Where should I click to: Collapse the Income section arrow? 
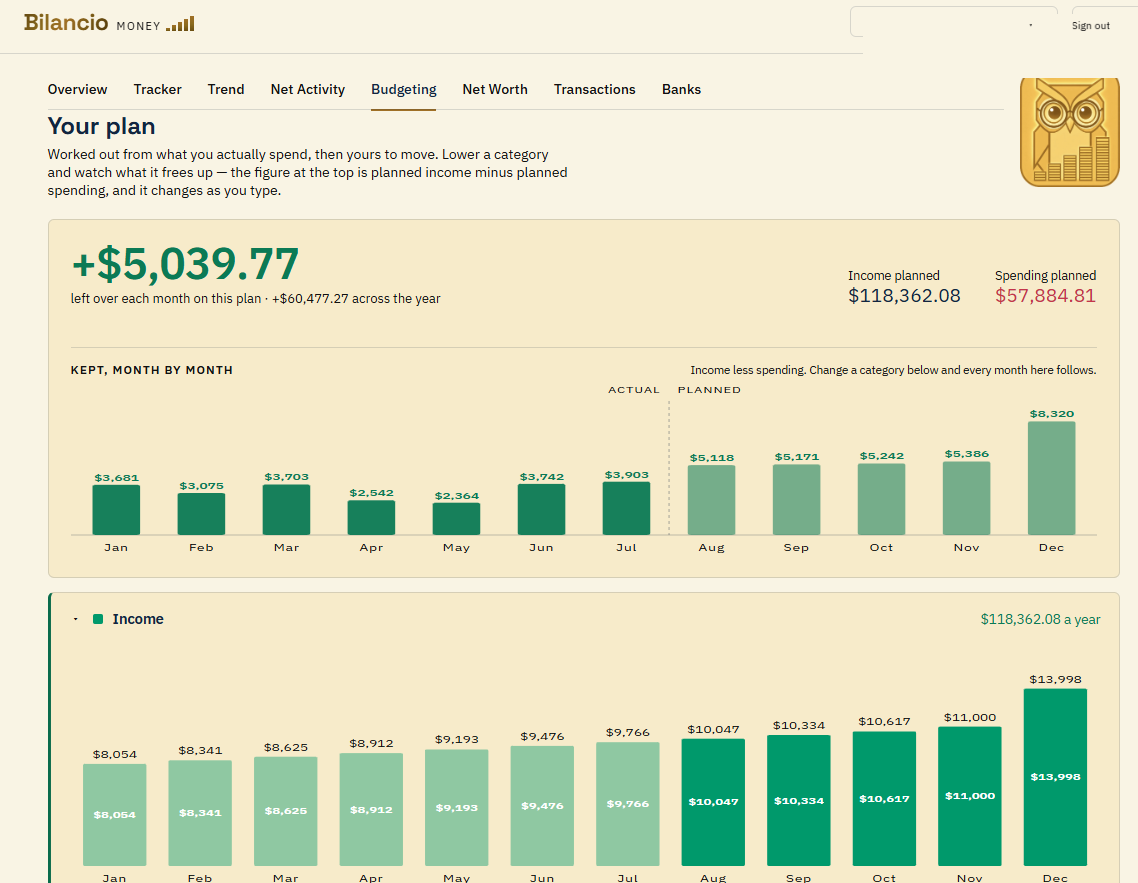[x=75, y=619]
